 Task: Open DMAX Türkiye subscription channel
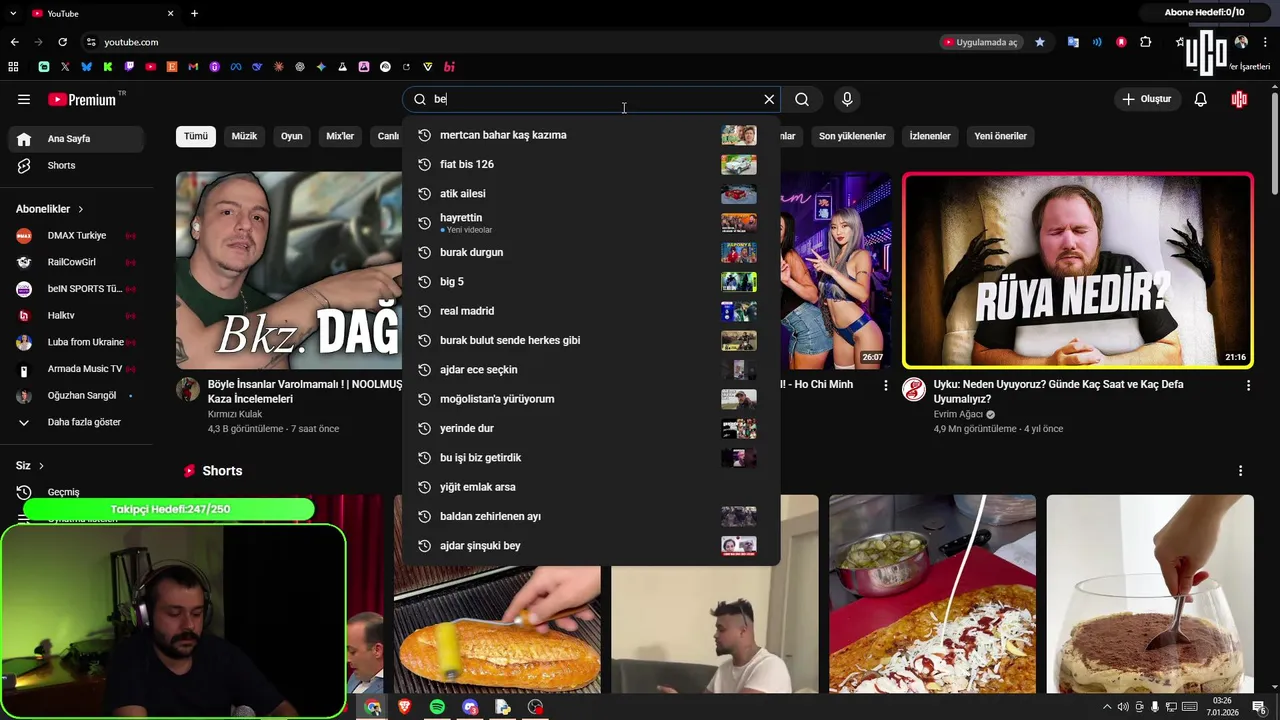[76, 235]
